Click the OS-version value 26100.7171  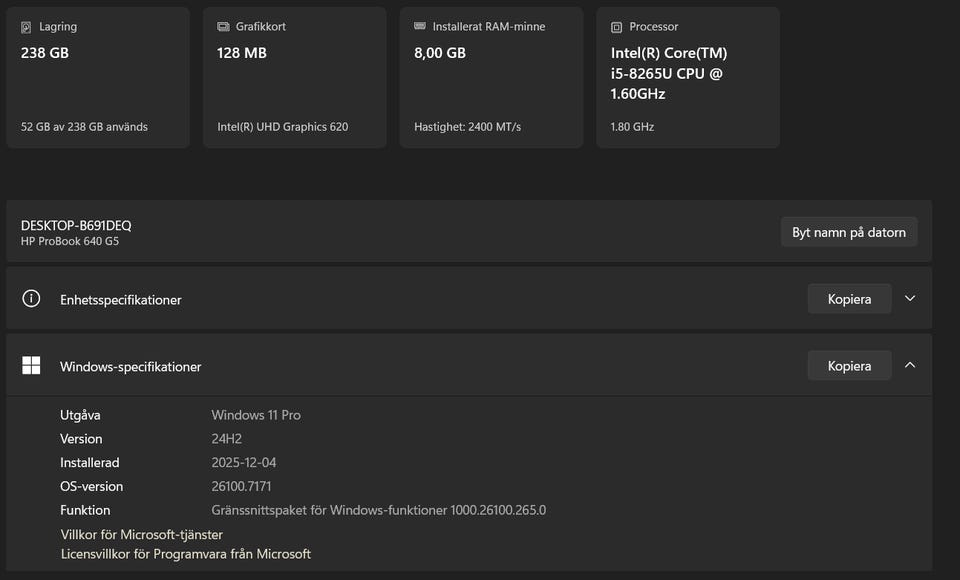click(243, 486)
